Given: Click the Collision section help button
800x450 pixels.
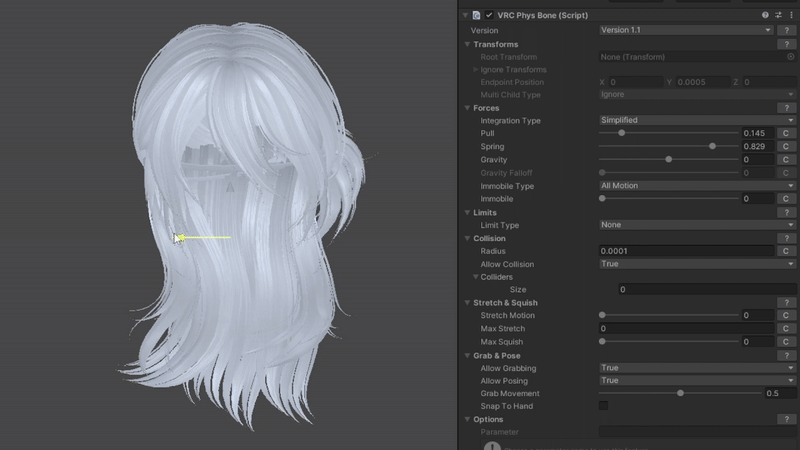Looking at the screenshot, I should point(787,238).
